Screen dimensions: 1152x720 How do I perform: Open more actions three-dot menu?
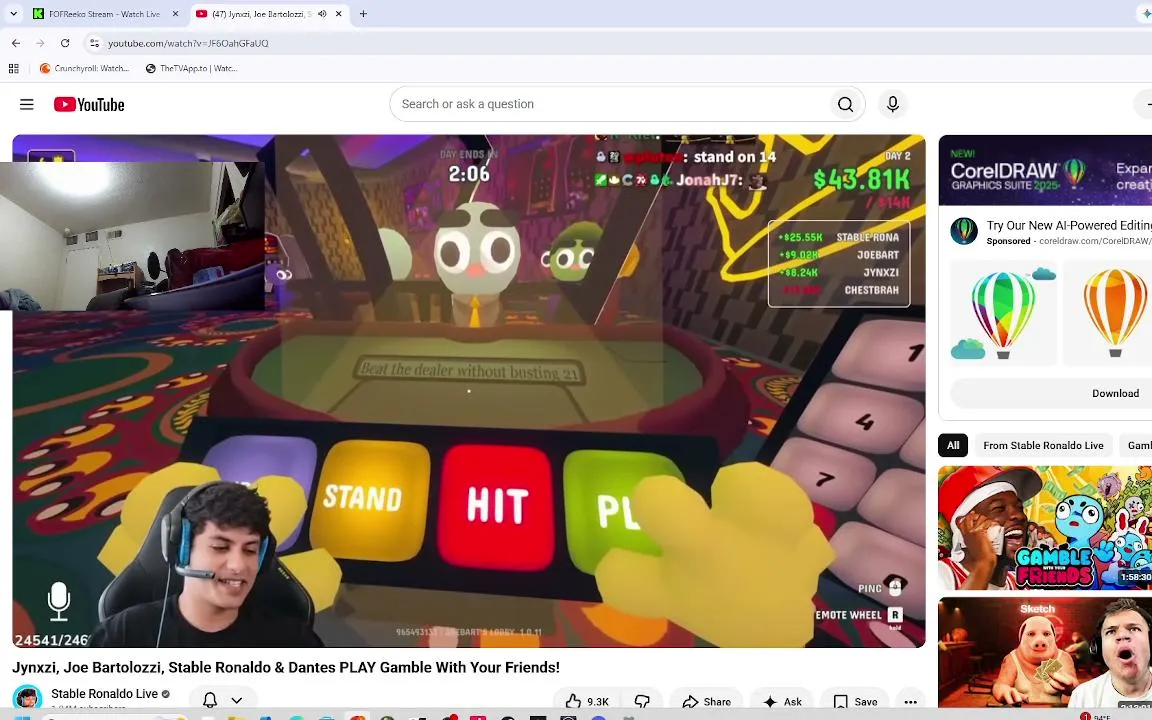click(x=910, y=702)
